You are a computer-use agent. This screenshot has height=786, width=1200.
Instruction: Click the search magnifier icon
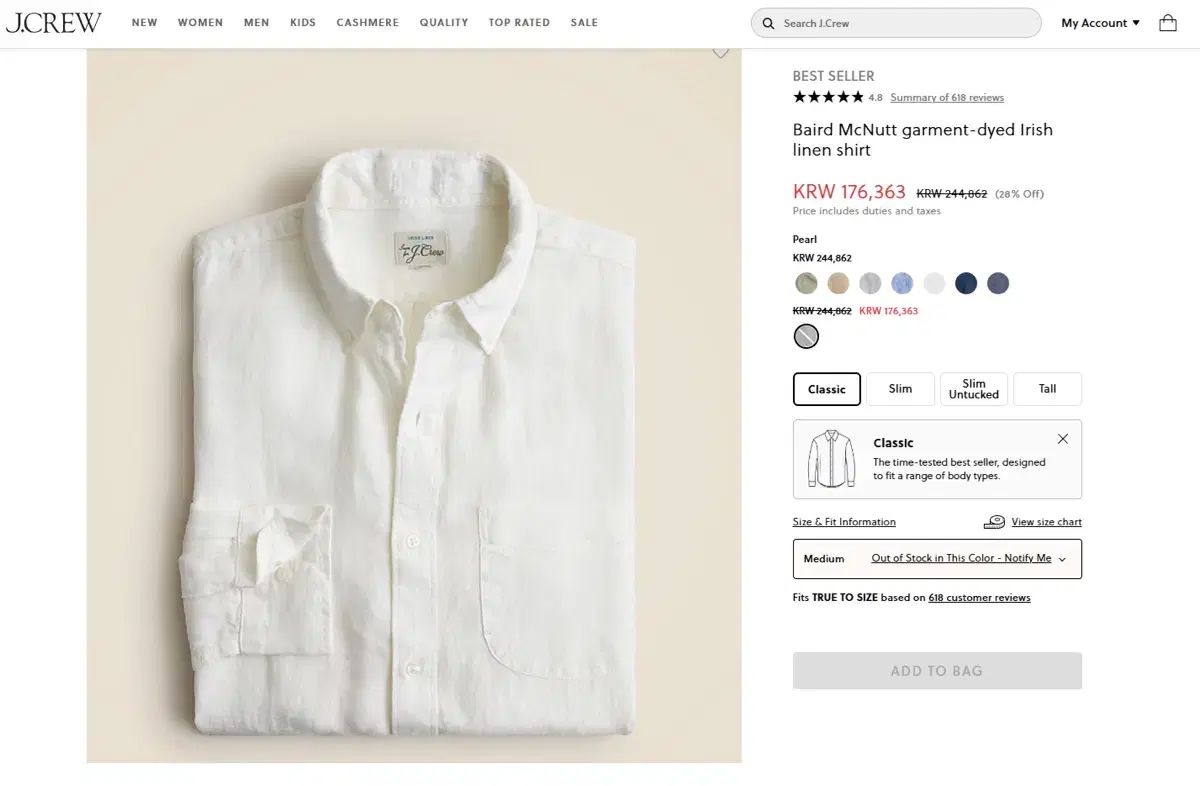tap(769, 22)
